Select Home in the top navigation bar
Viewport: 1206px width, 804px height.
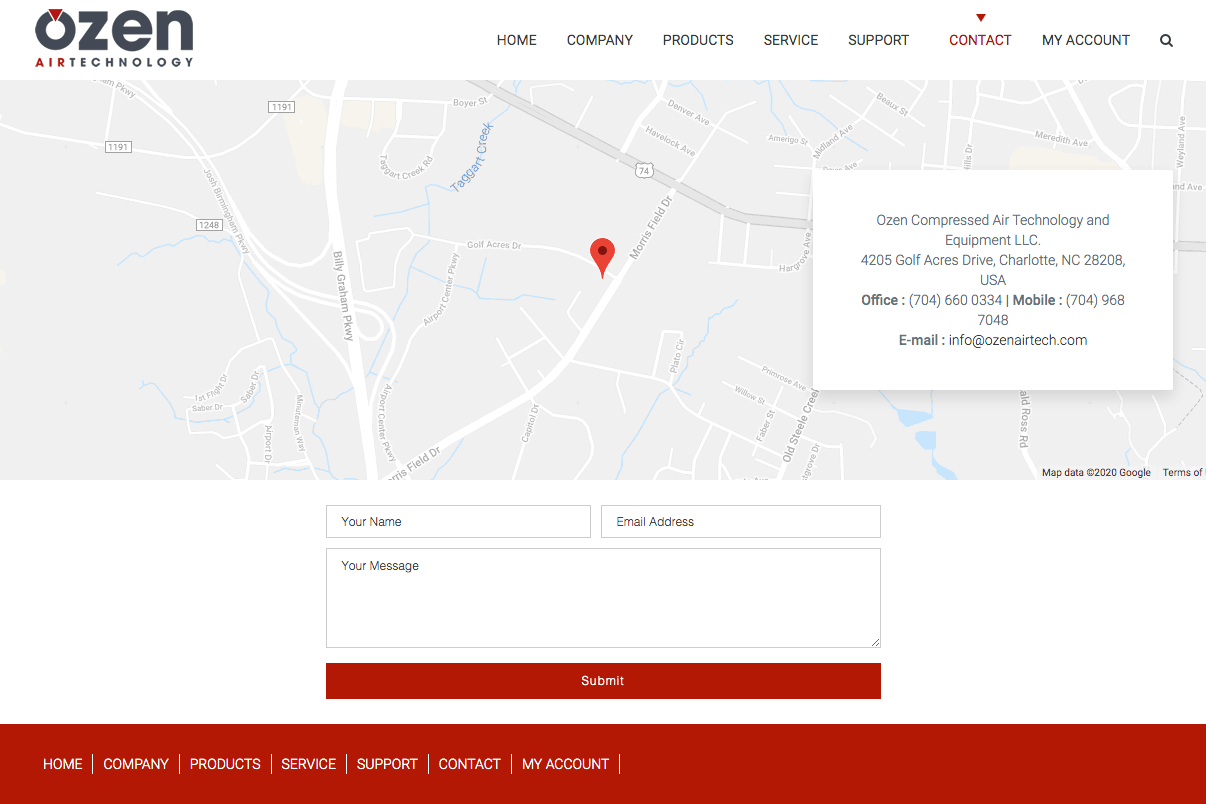(x=516, y=41)
